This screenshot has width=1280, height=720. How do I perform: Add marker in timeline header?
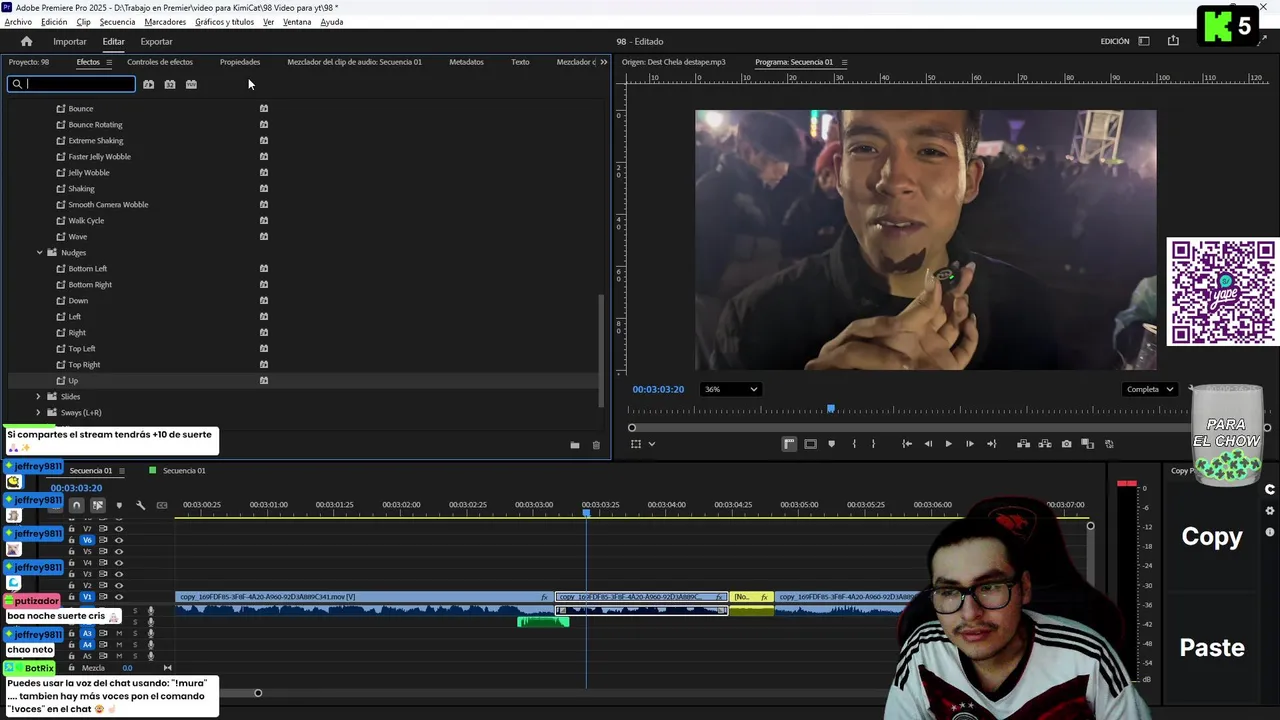119,505
